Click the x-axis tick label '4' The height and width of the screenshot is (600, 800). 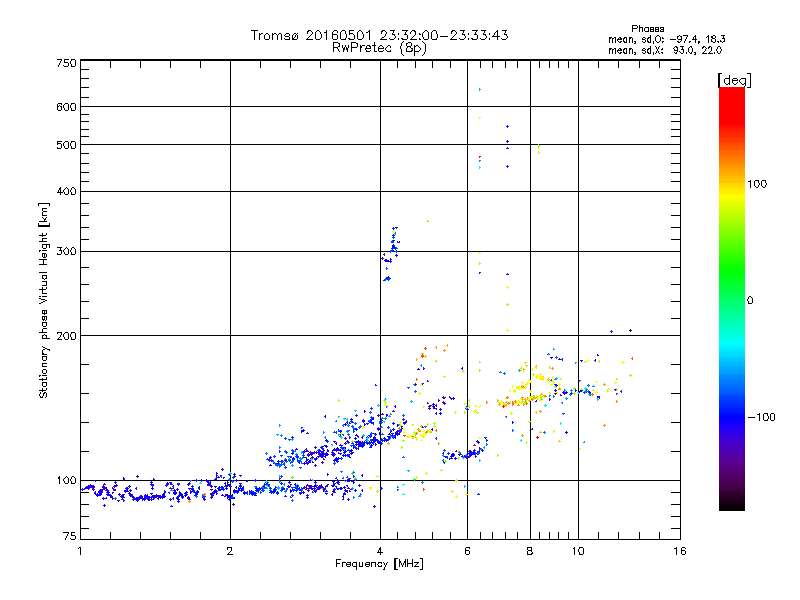[380, 551]
